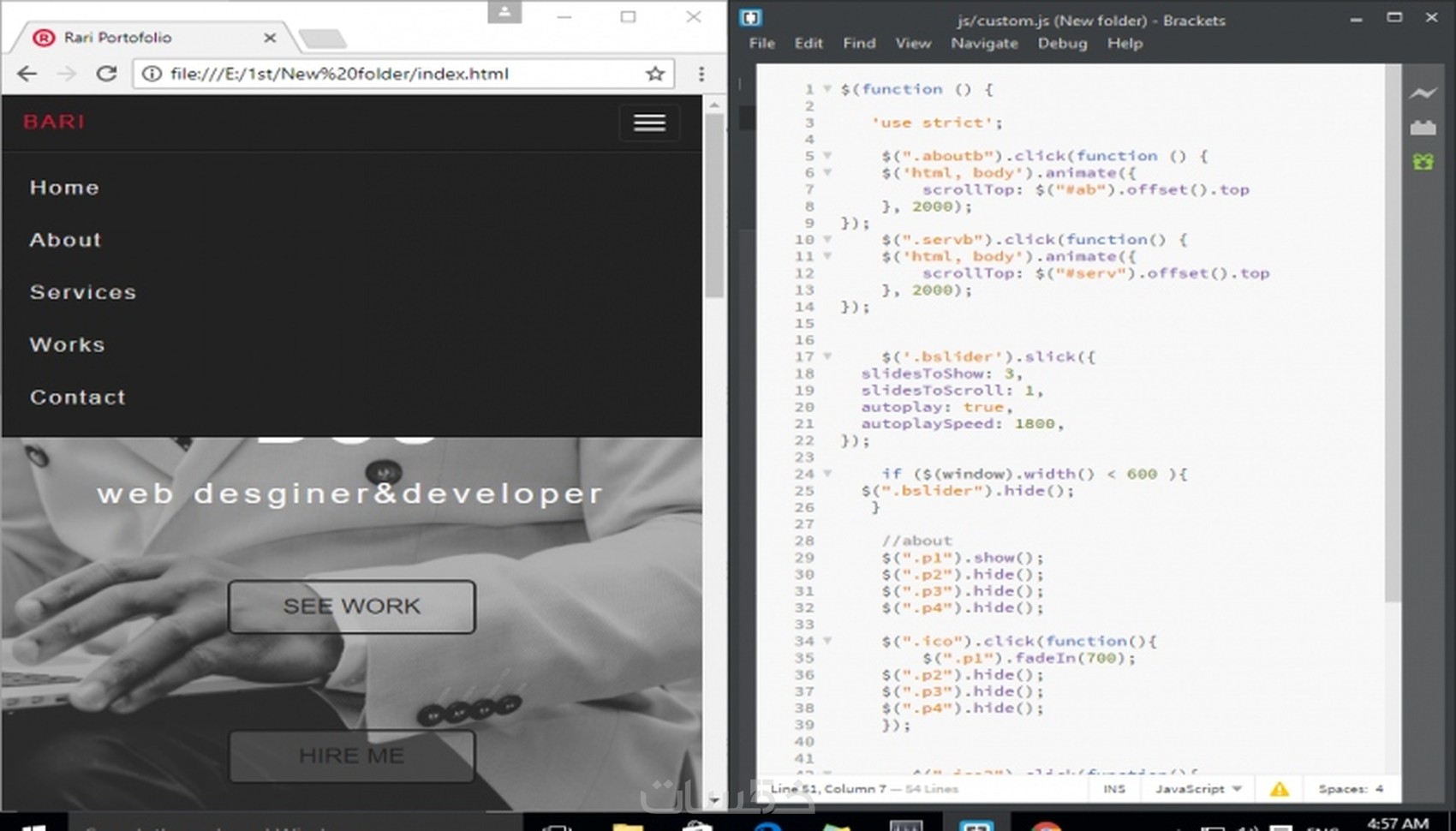Viewport: 1456px width, 831px height.
Task: Open the Debug menu in Brackets
Action: pos(1062,43)
